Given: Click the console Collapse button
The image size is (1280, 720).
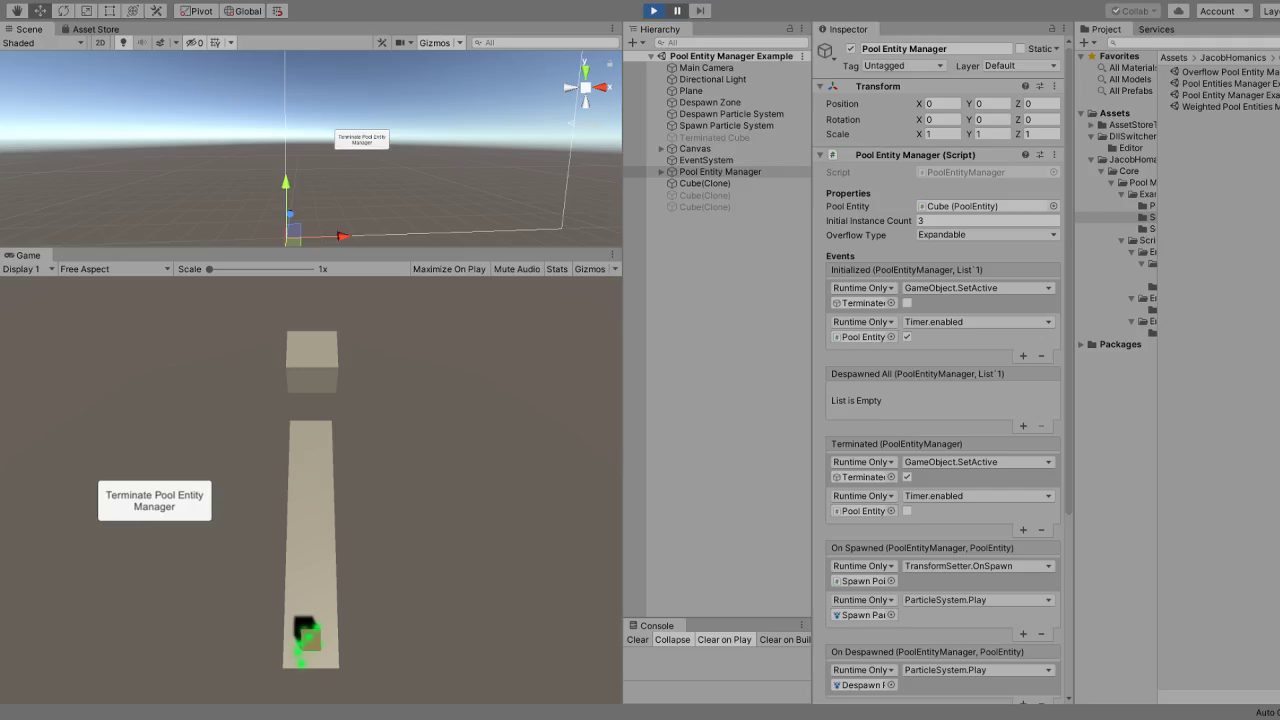Looking at the screenshot, I should [x=673, y=640].
